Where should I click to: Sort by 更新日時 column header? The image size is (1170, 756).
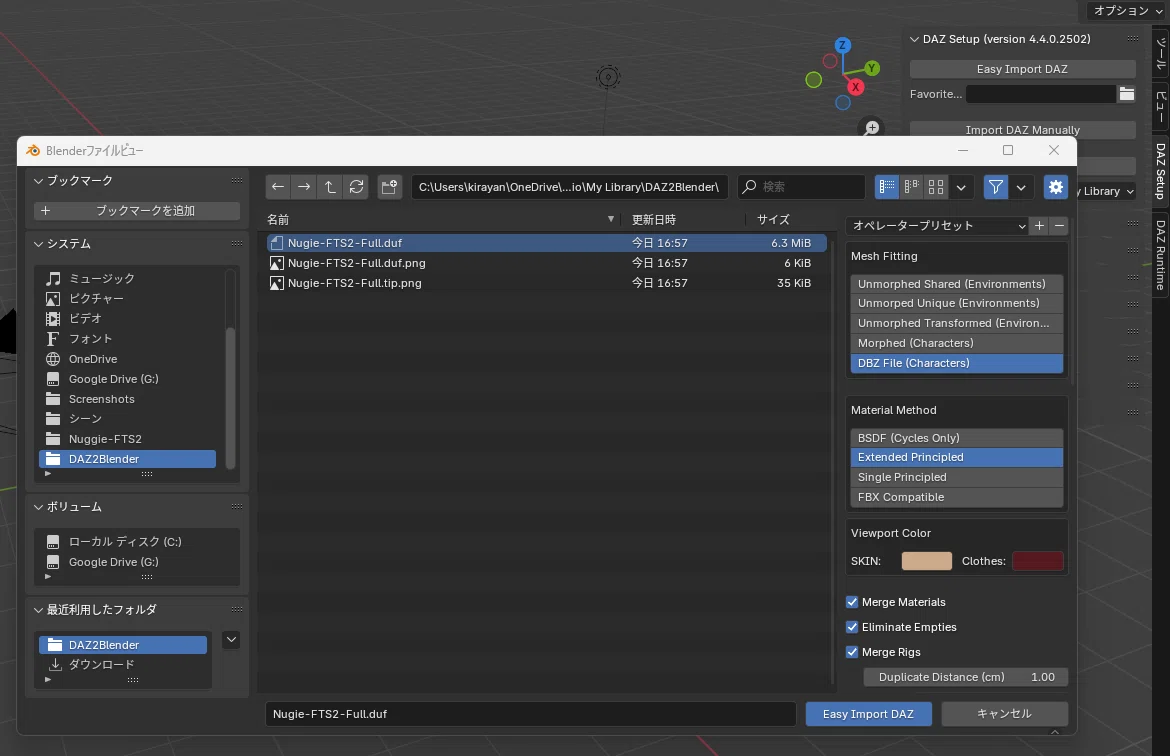(684, 219)
